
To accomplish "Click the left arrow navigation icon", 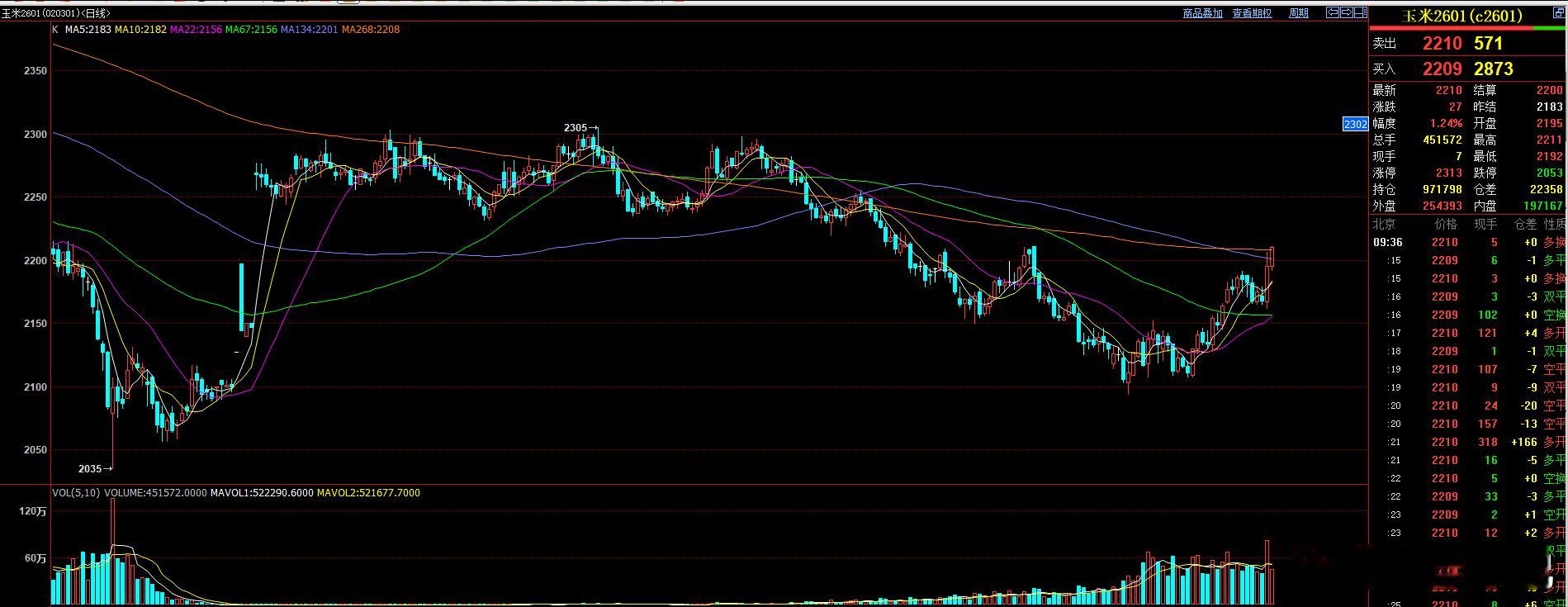I will (x=1332, y=12).
